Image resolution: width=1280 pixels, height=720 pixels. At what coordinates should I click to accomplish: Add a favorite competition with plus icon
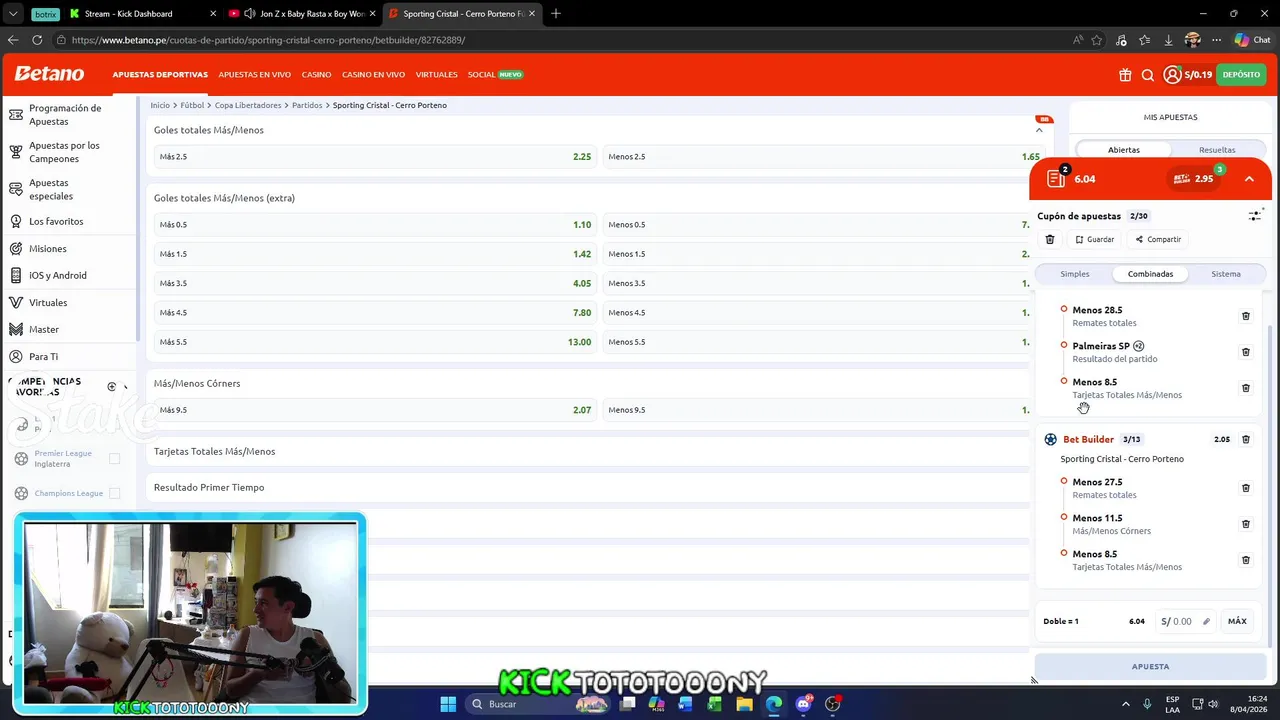tap(112, 387)
